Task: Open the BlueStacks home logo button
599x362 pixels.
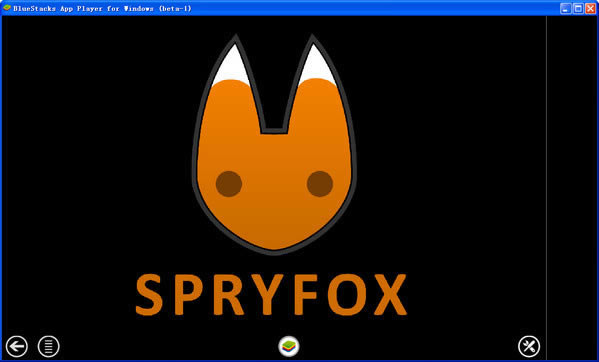Action: (x=289, y=346)
